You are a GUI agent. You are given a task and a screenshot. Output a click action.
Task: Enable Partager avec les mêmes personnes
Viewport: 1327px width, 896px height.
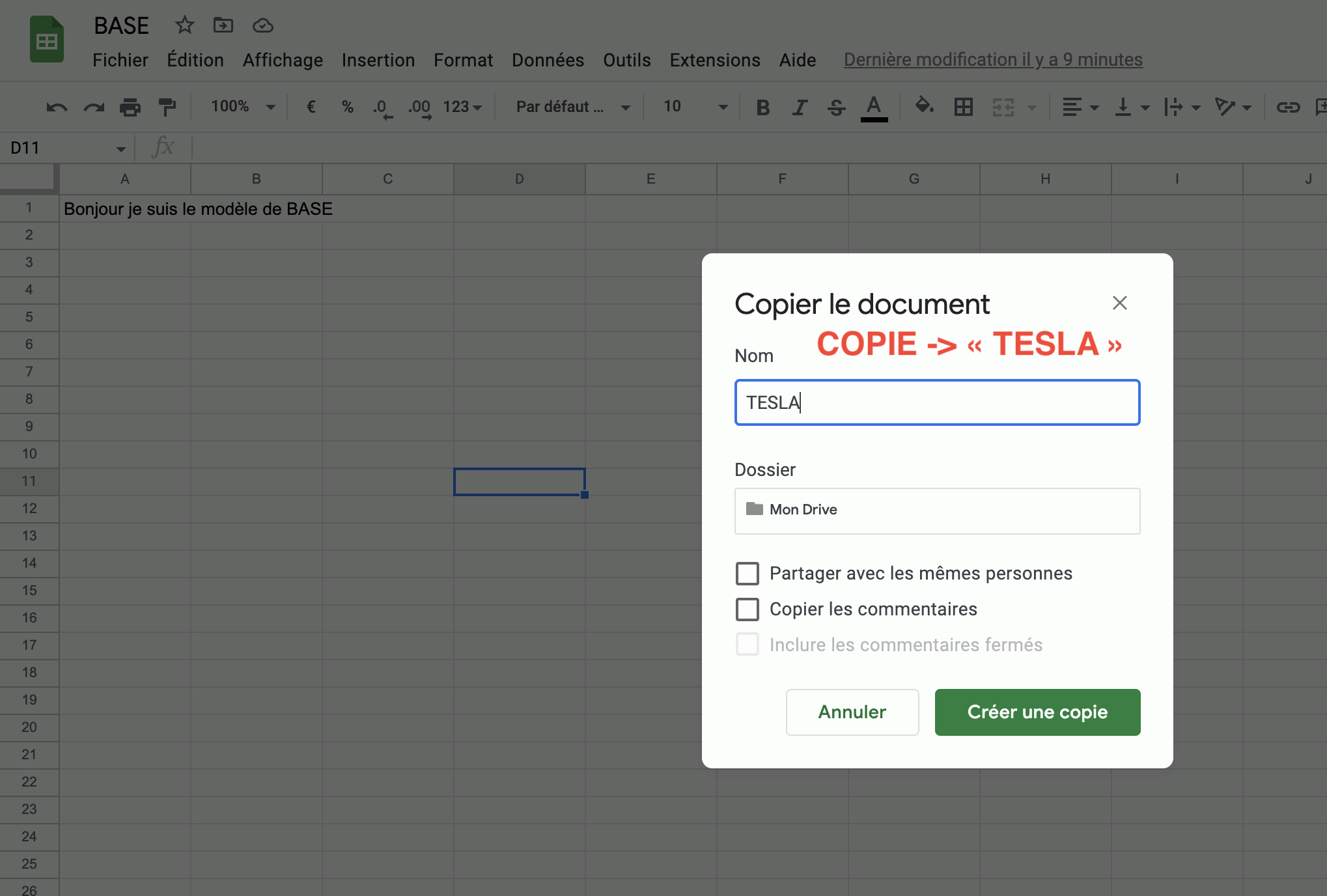pyautogui.click(x=747, y=574)
